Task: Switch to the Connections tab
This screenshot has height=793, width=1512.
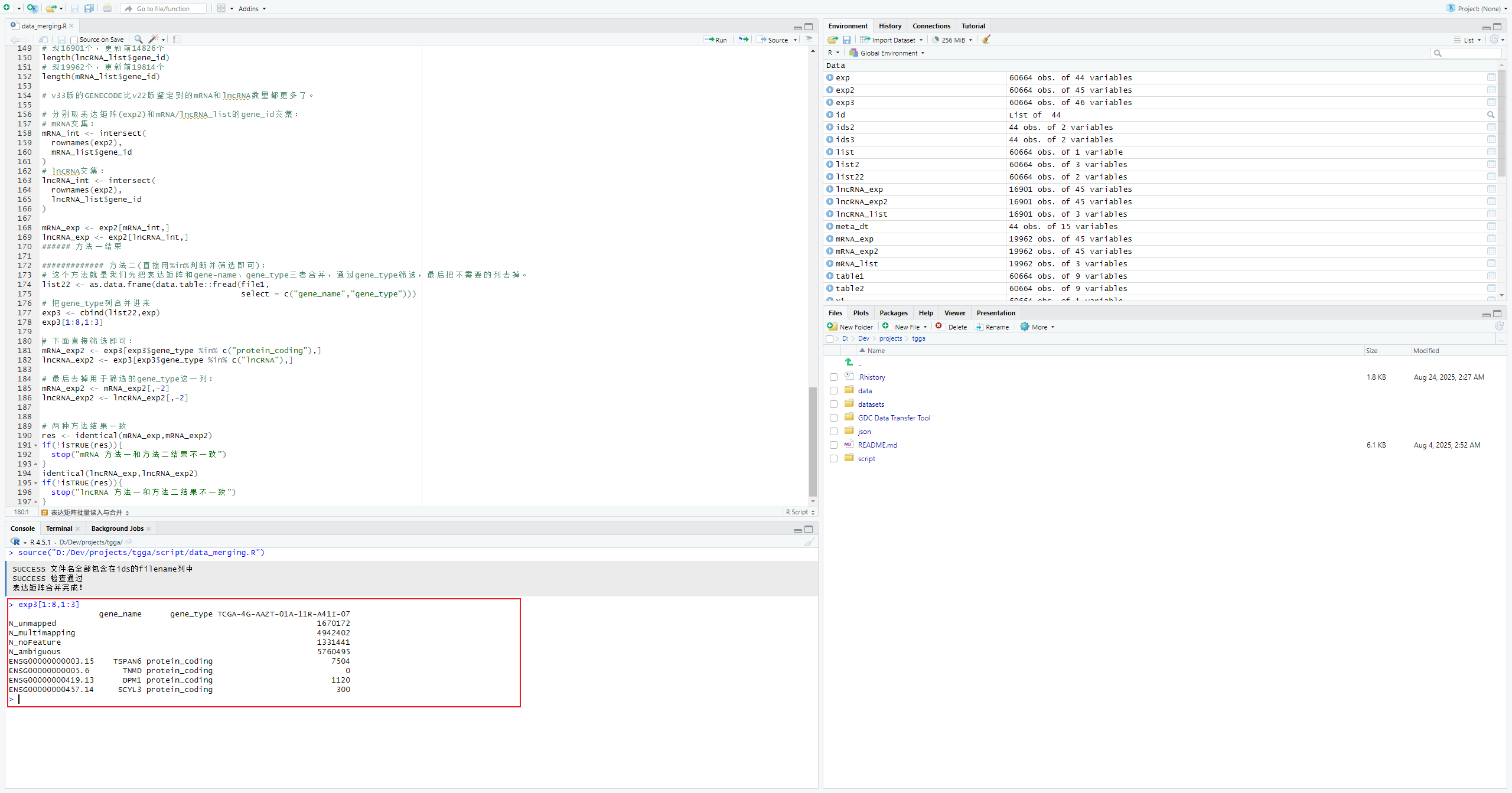Action: (x=931, y=26)
